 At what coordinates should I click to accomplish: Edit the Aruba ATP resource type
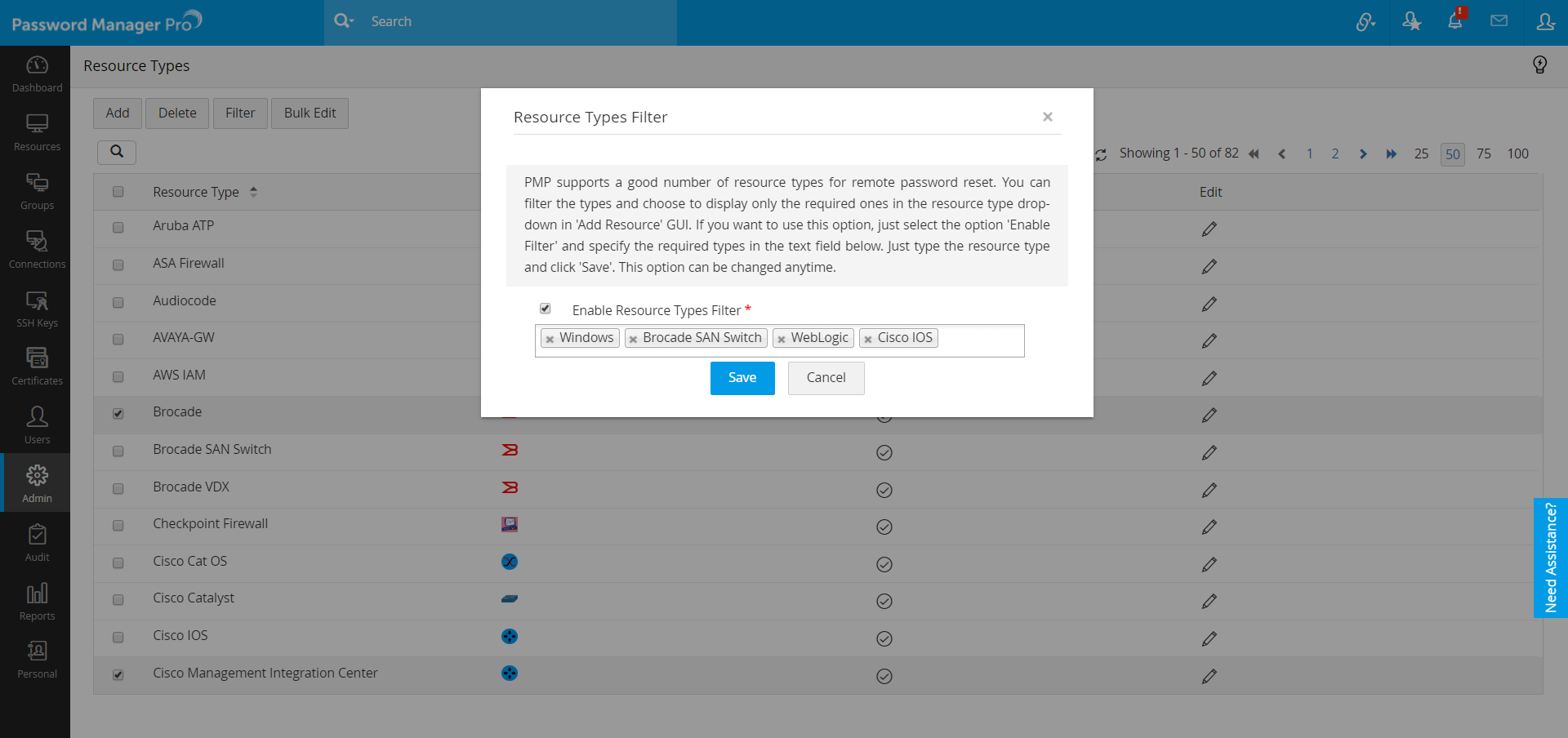(x=1209, y=229)
